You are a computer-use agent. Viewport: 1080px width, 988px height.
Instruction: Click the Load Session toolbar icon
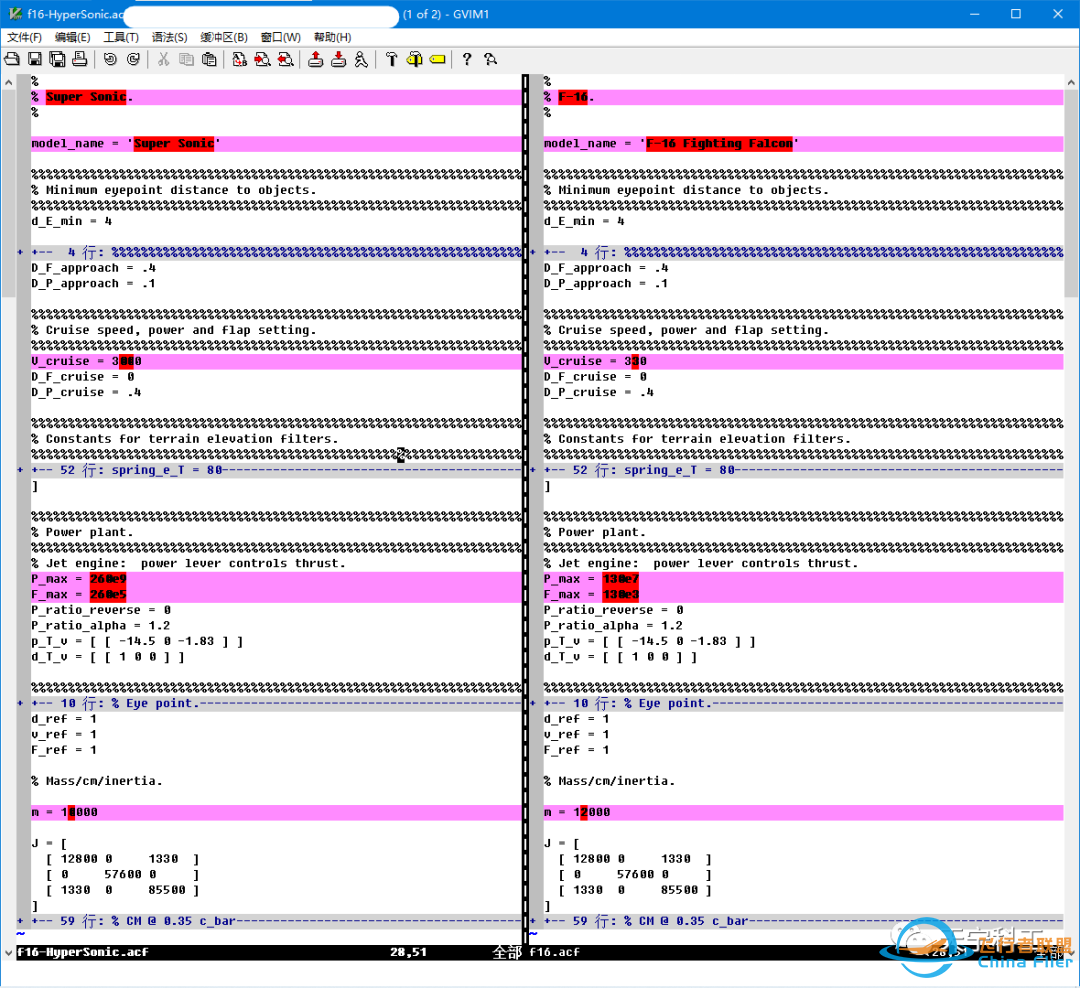pyautogui.click(x=315, y=60)
